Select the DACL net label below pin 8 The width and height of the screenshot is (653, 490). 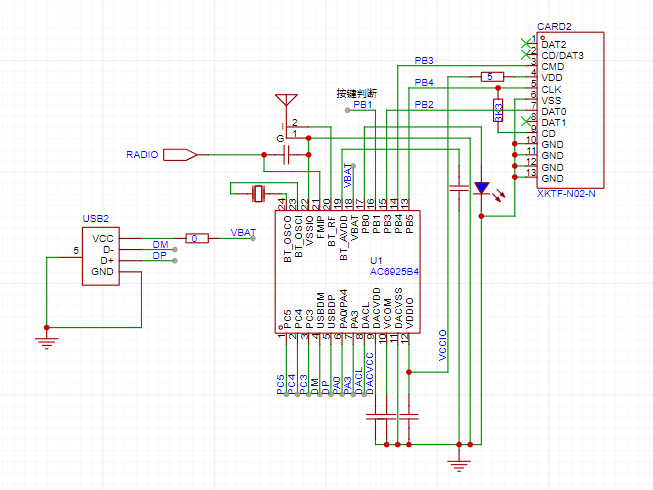click(x=358, y=381)
